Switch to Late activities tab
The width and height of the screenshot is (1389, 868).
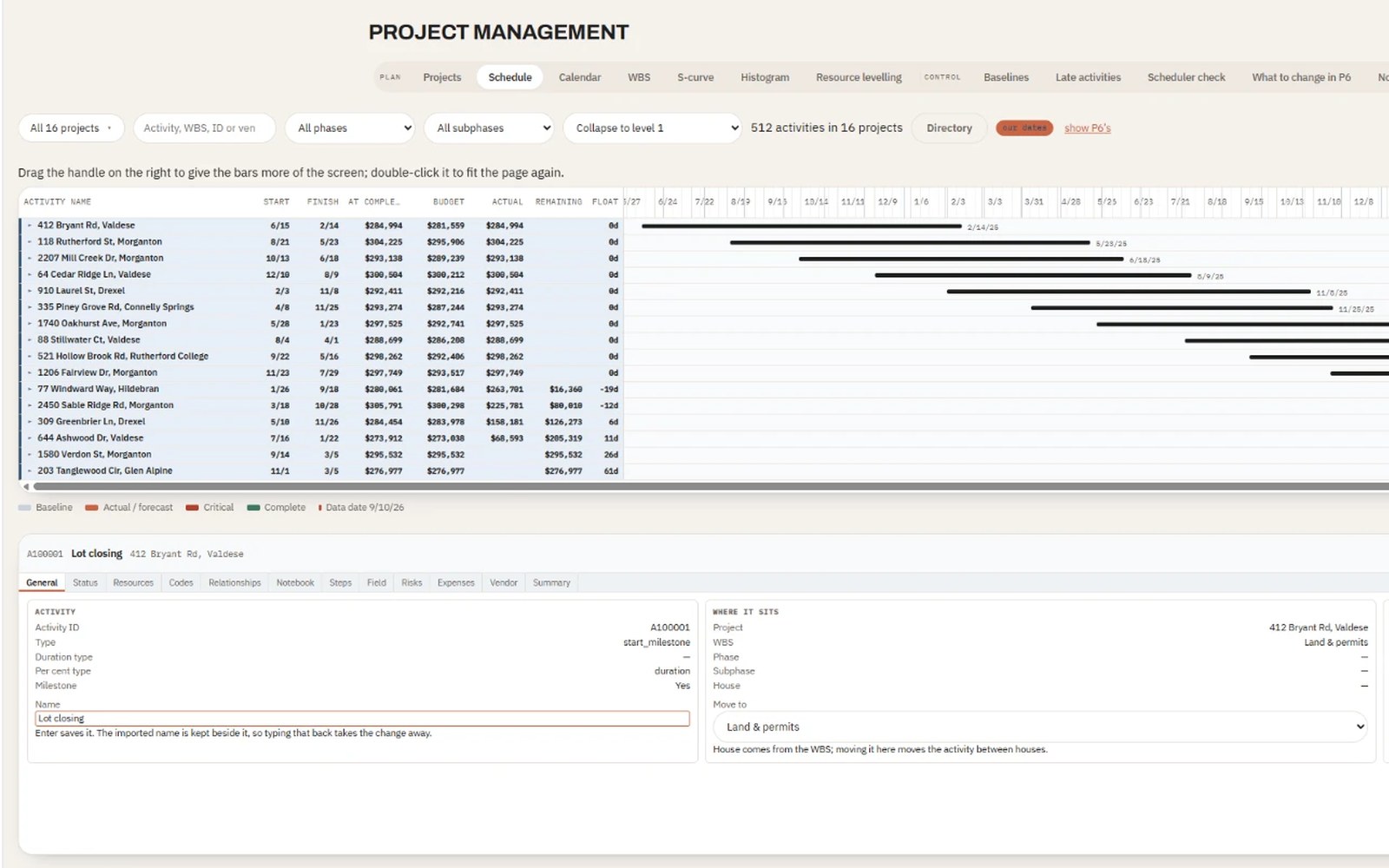1088,77
